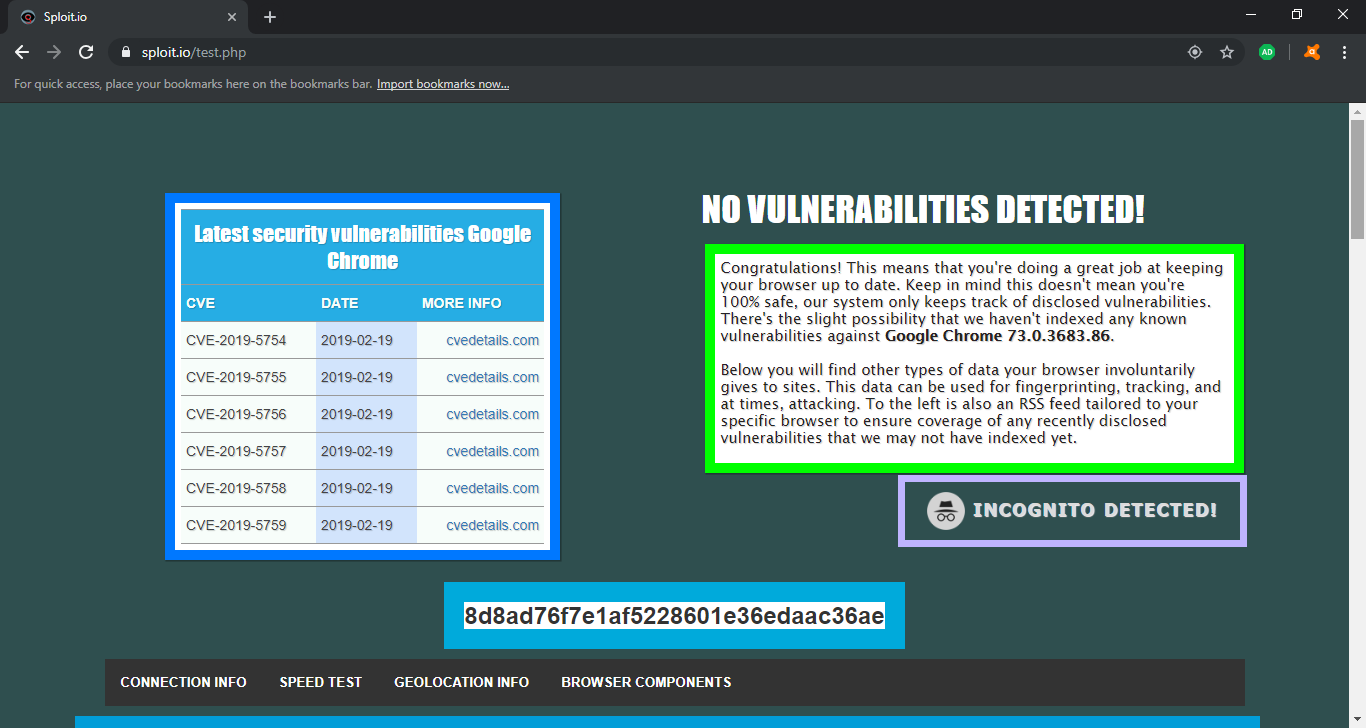1366x728 pixels.
Task: Click CVE-2019-5755 table cell
Action: [248, 377]
